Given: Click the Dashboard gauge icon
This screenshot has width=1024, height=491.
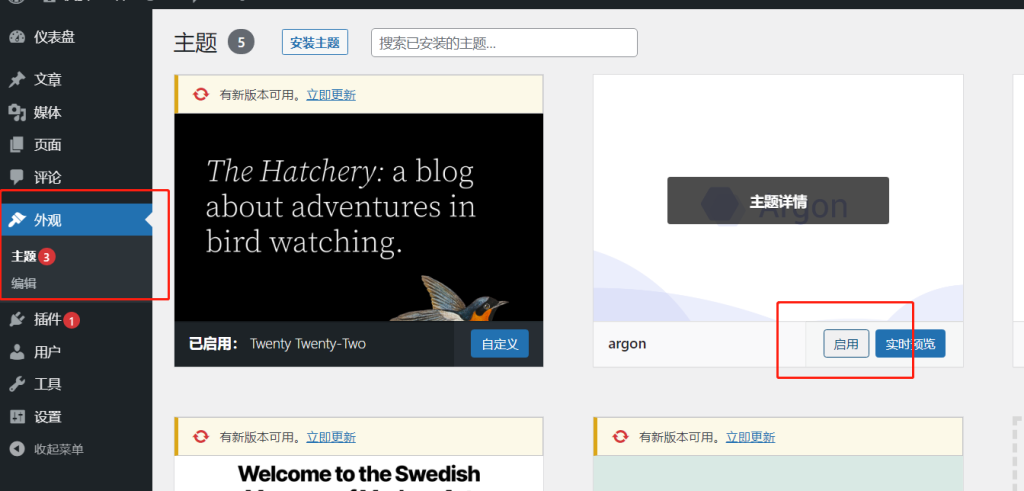Looking at the screenshot, I should [17, 37].
